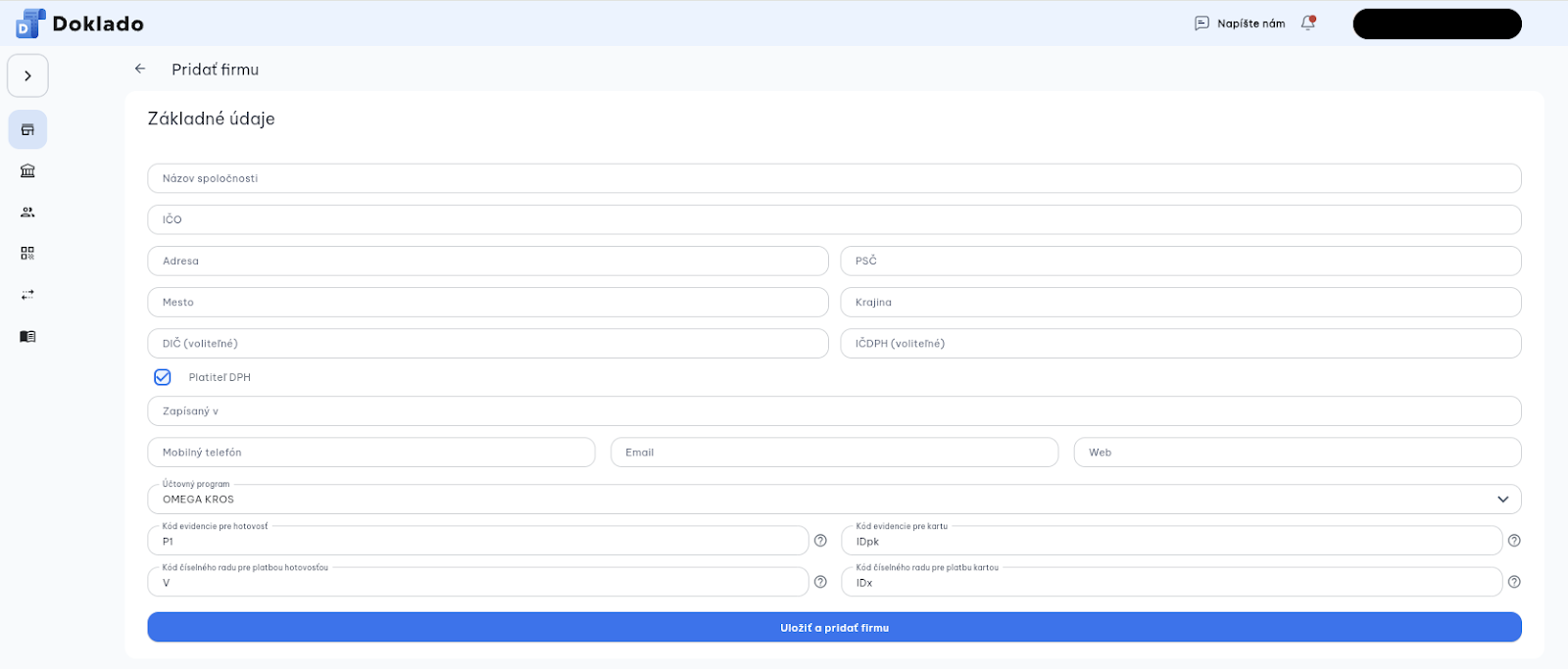Focus the Mesto input field
The image size is (1568, 669).
[x=488, y=302]
